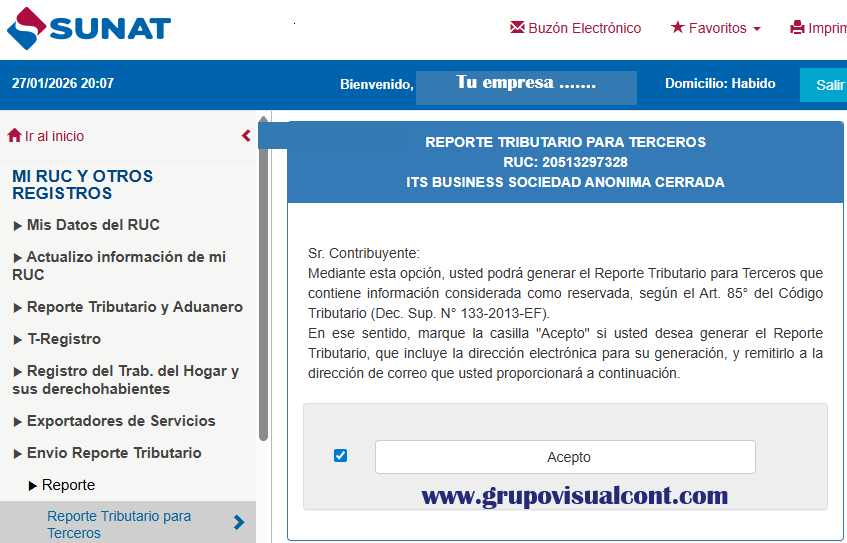
Task: Click the Imprimir printer icon
Action: [797, 28]
